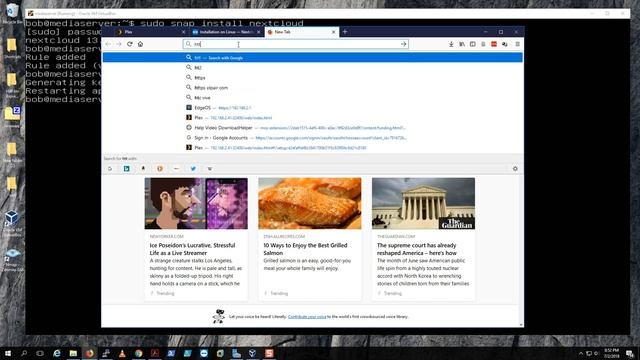Search with the DuckDuckGo one-off icon
The width and height of the screenshot is (640, 360).
(160, 169)
